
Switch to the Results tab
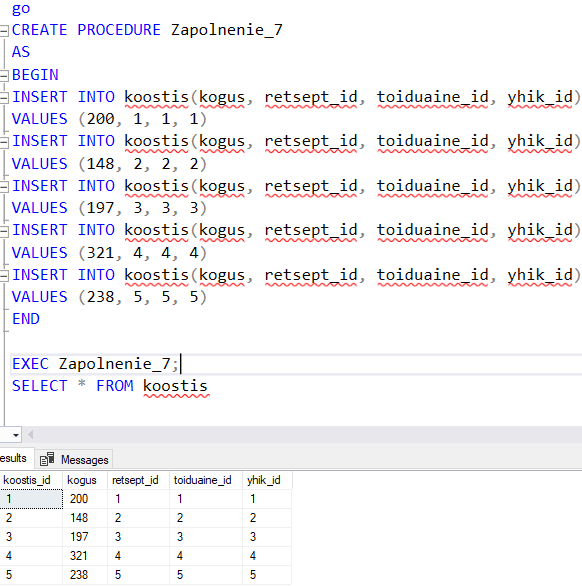pos(15,458)
